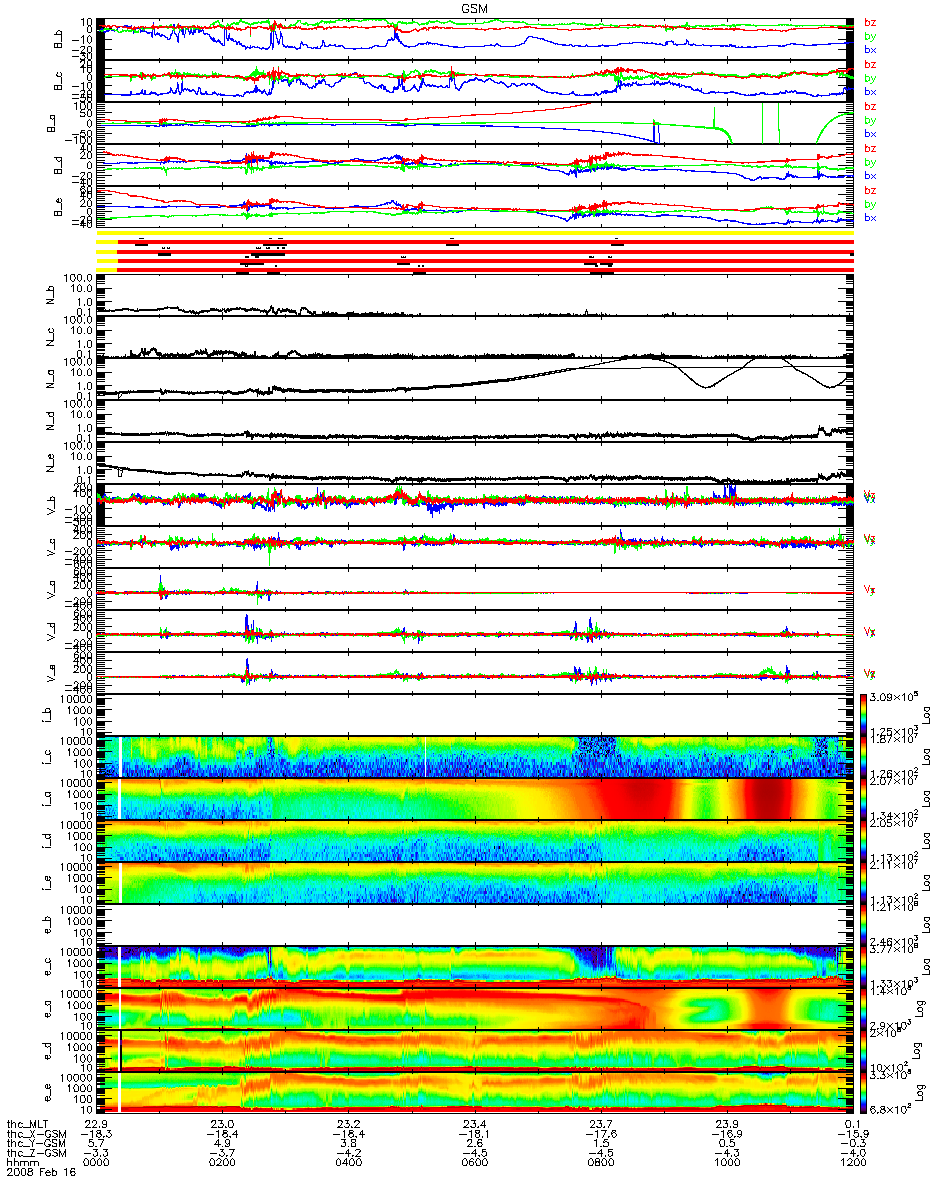930x1200 pixels.
Task: Click the -17.6 X-GSM value
Action: 600,1133
